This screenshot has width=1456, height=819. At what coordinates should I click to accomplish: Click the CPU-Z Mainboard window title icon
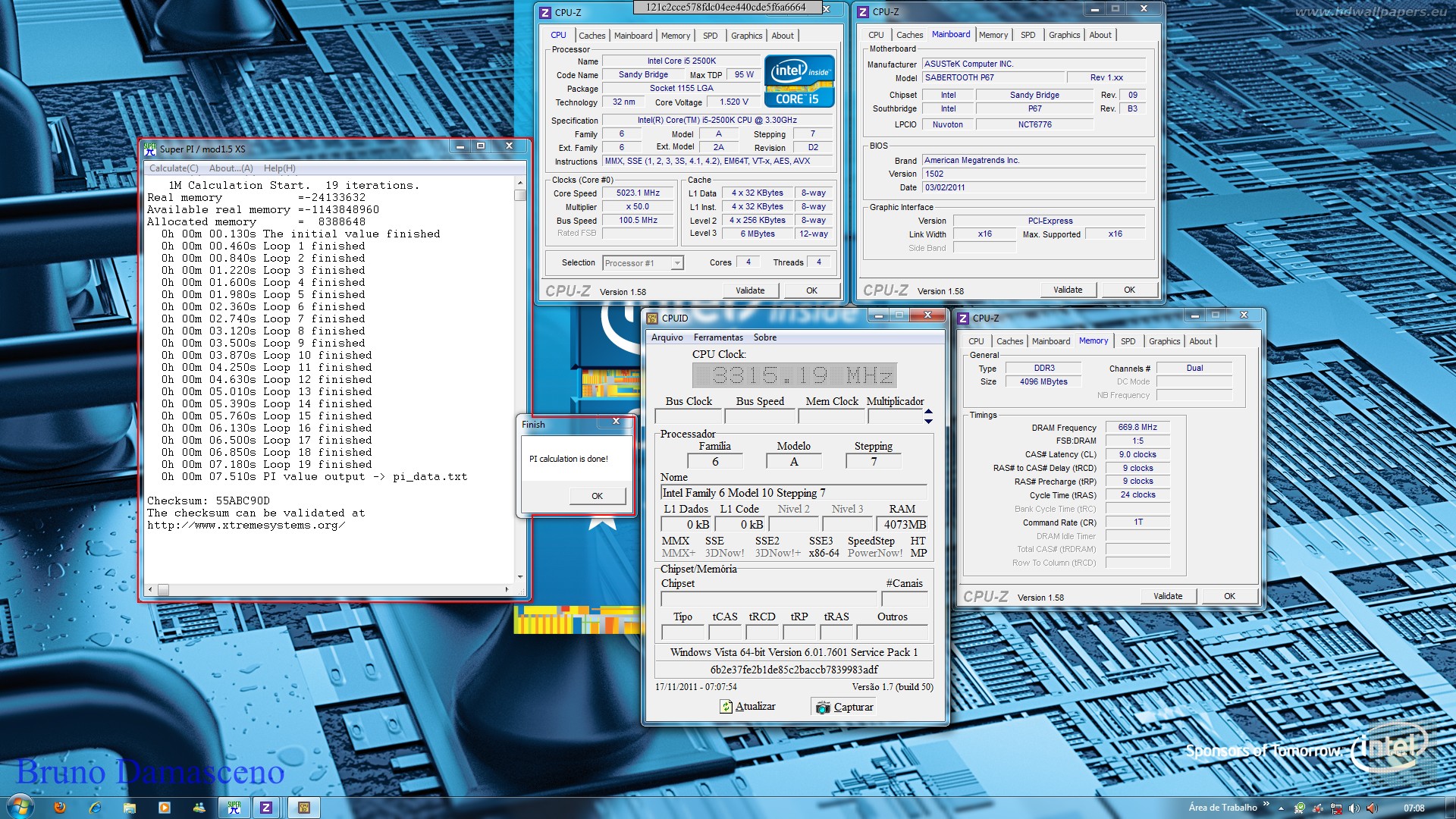(x=863, y=12)
